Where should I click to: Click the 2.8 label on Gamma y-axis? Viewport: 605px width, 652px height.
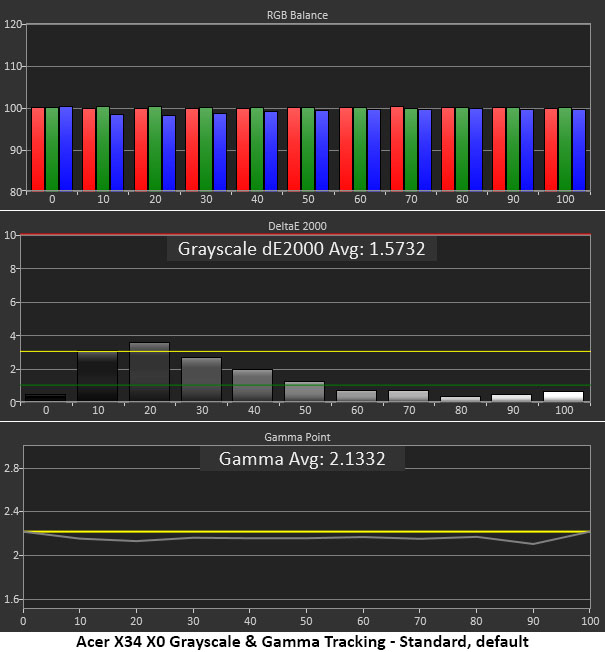(x=12, y=469)
